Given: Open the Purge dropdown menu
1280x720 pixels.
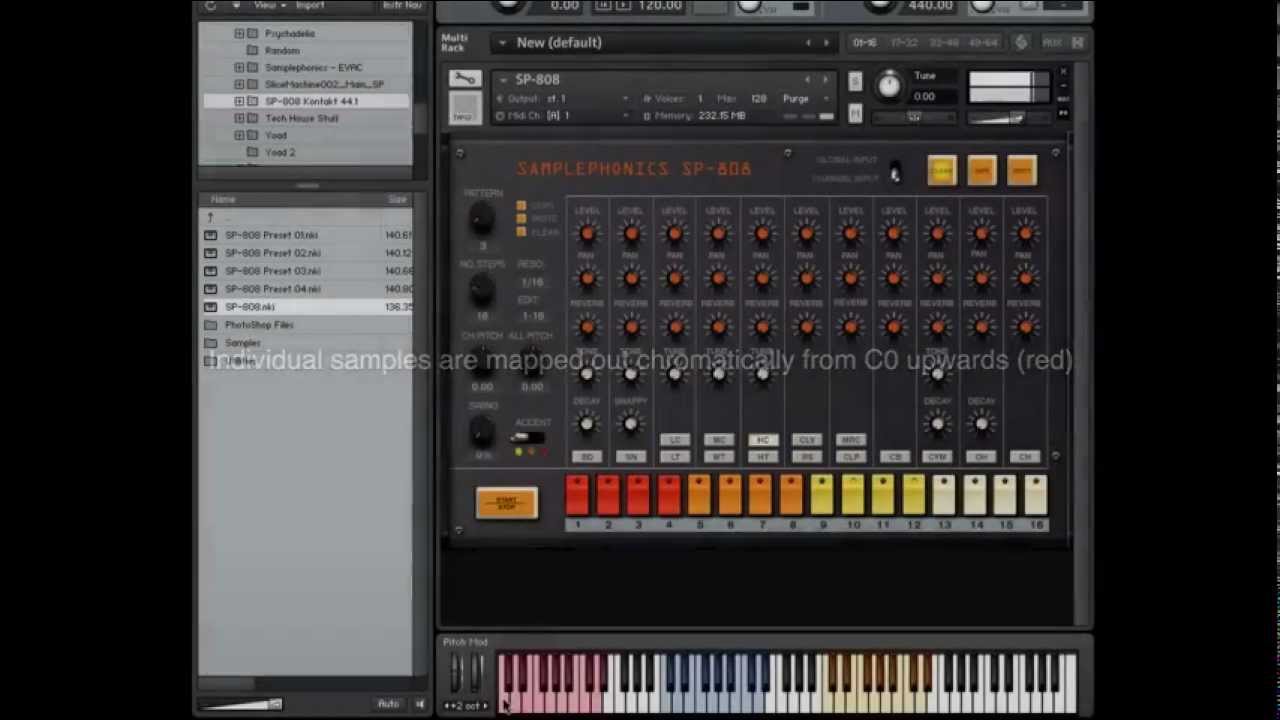Looking at the screenshot, I should pos(805,99).
